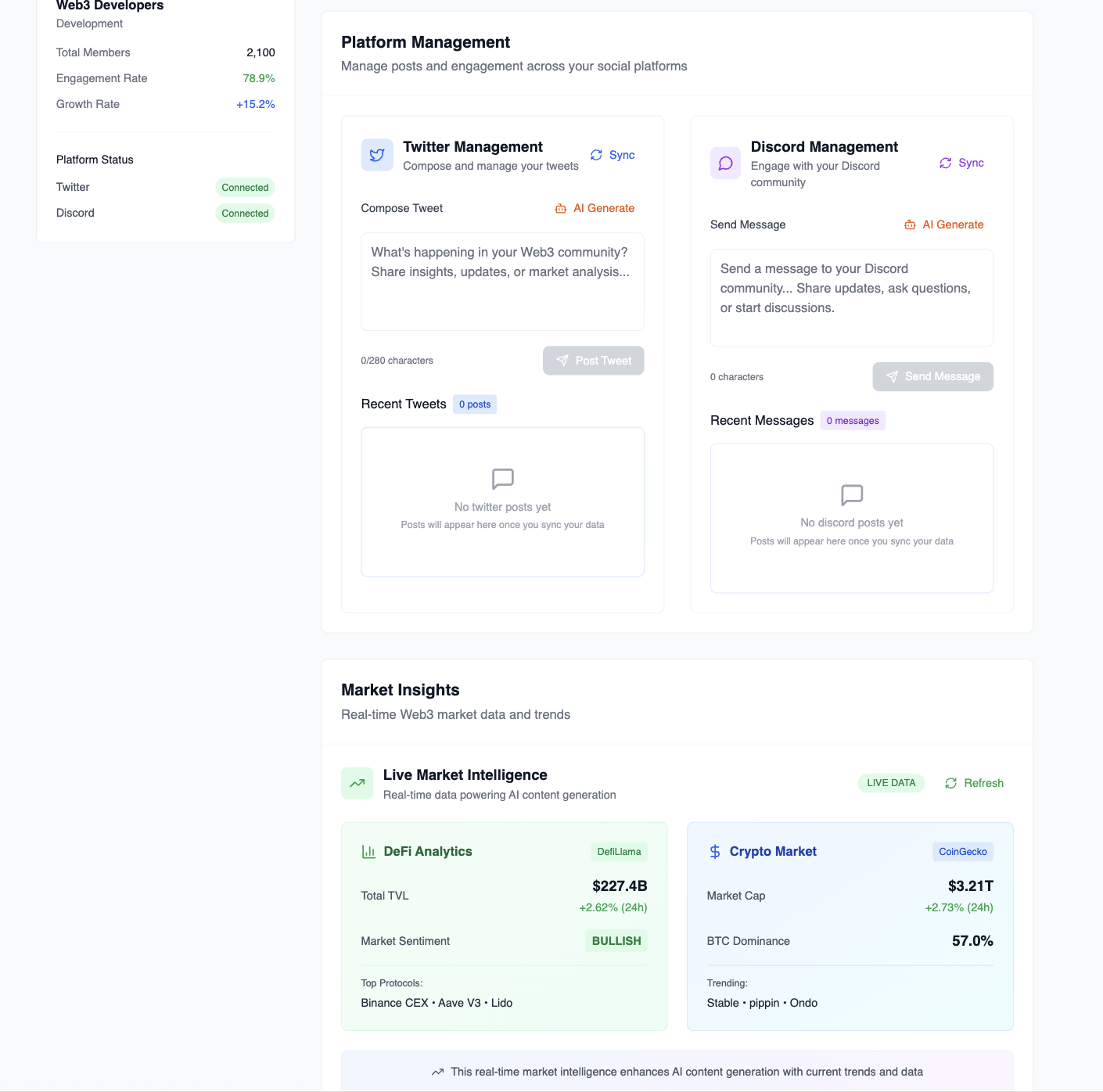1103x1092 pixels.
Task: Click the Twitter bird icon
Action: 377,155
